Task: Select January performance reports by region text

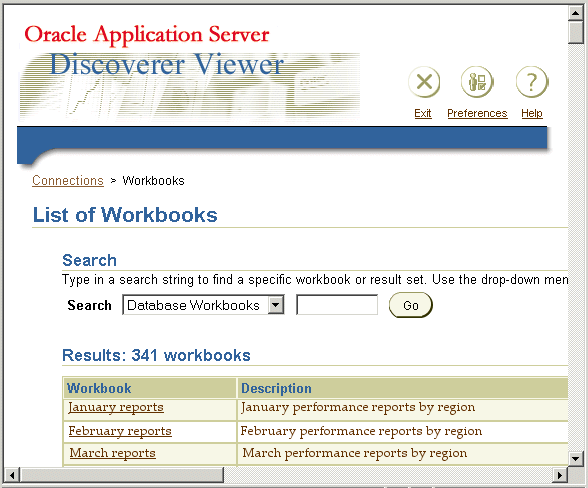Action: [358, 407]
